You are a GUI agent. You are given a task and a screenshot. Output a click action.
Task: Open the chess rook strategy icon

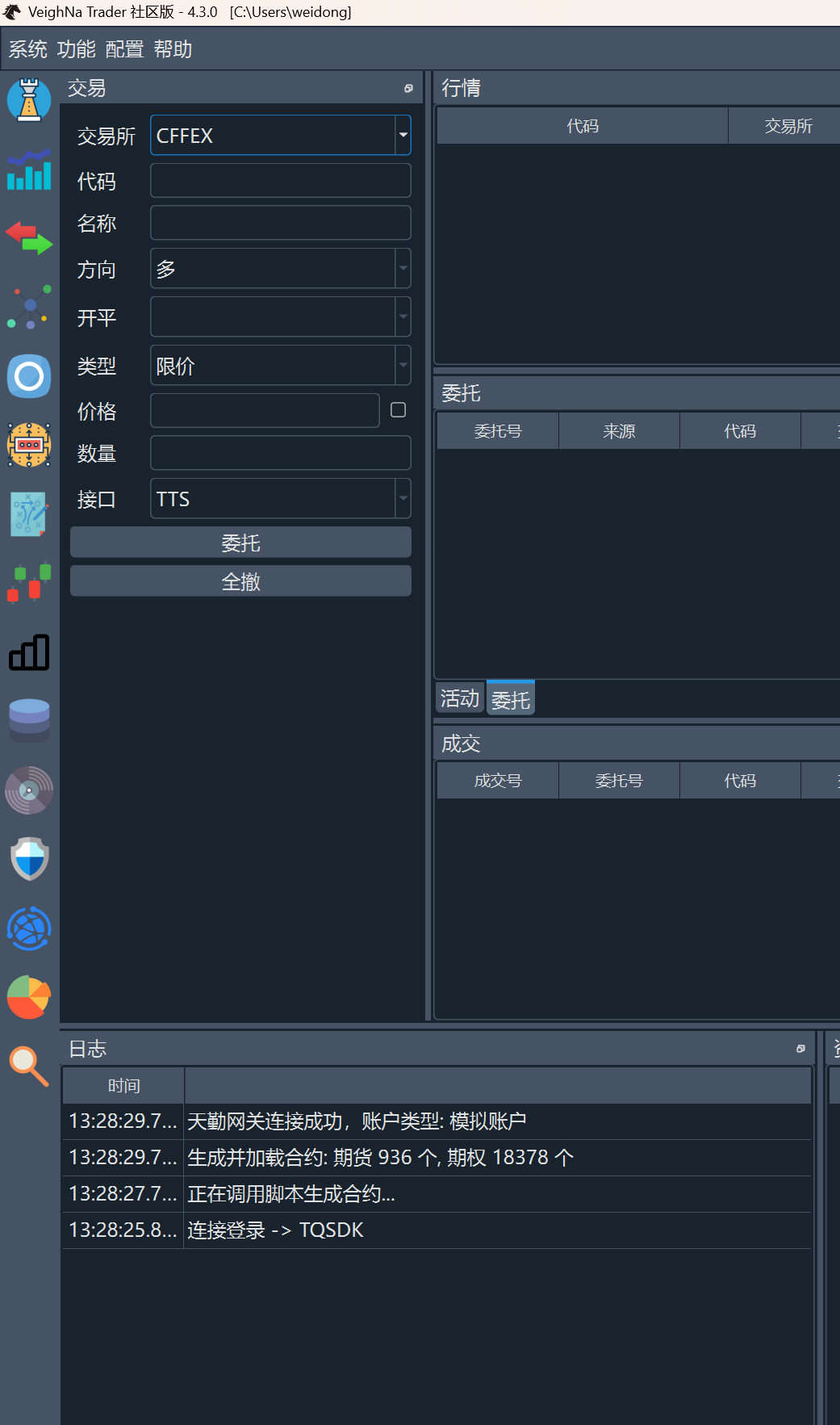(x=29, y=100)
